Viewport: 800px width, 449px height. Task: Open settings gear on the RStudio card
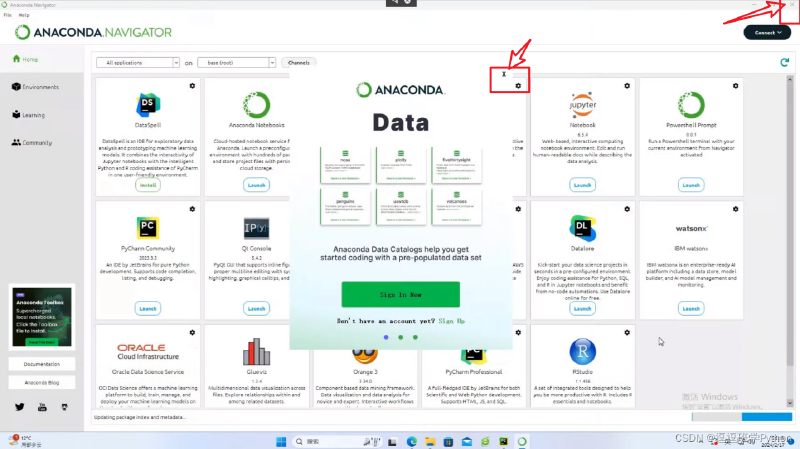pos(627,333)
